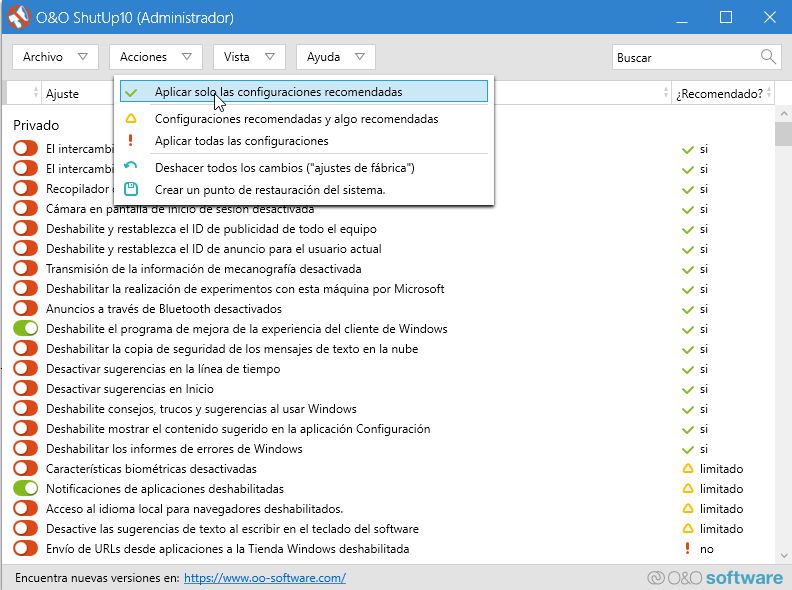Click the search magnifier icon
The image size is (792, 590).
coord(768,57)
